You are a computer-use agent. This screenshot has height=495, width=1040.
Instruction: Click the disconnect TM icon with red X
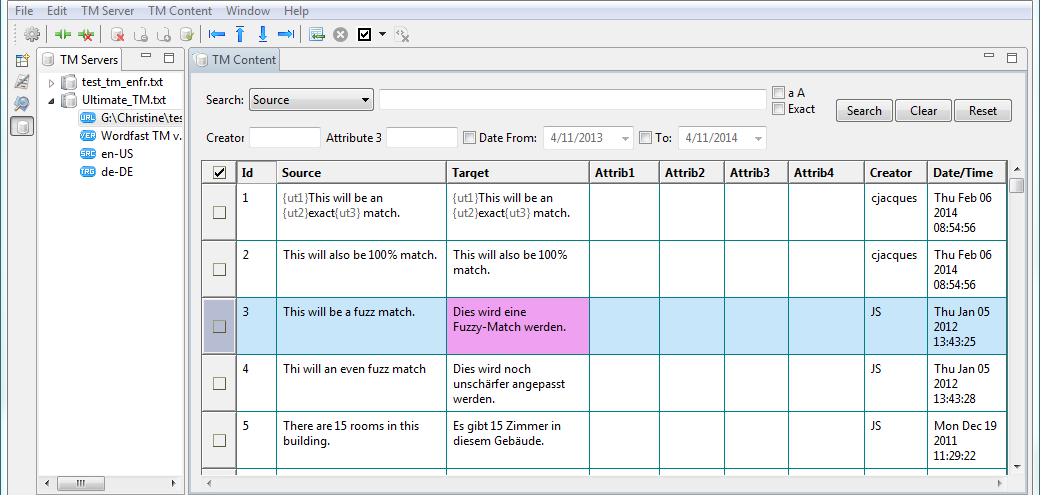click(x=86, y=34)
